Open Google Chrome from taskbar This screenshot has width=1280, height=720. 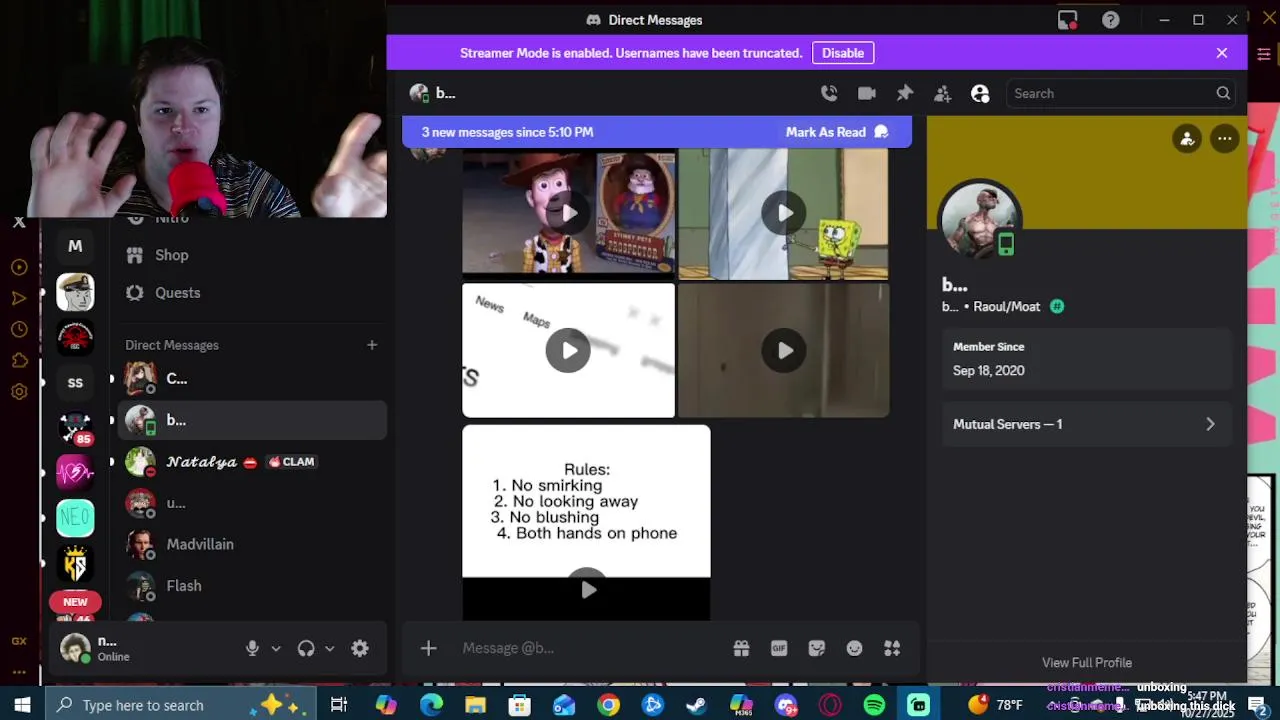[x=608, y=705]
